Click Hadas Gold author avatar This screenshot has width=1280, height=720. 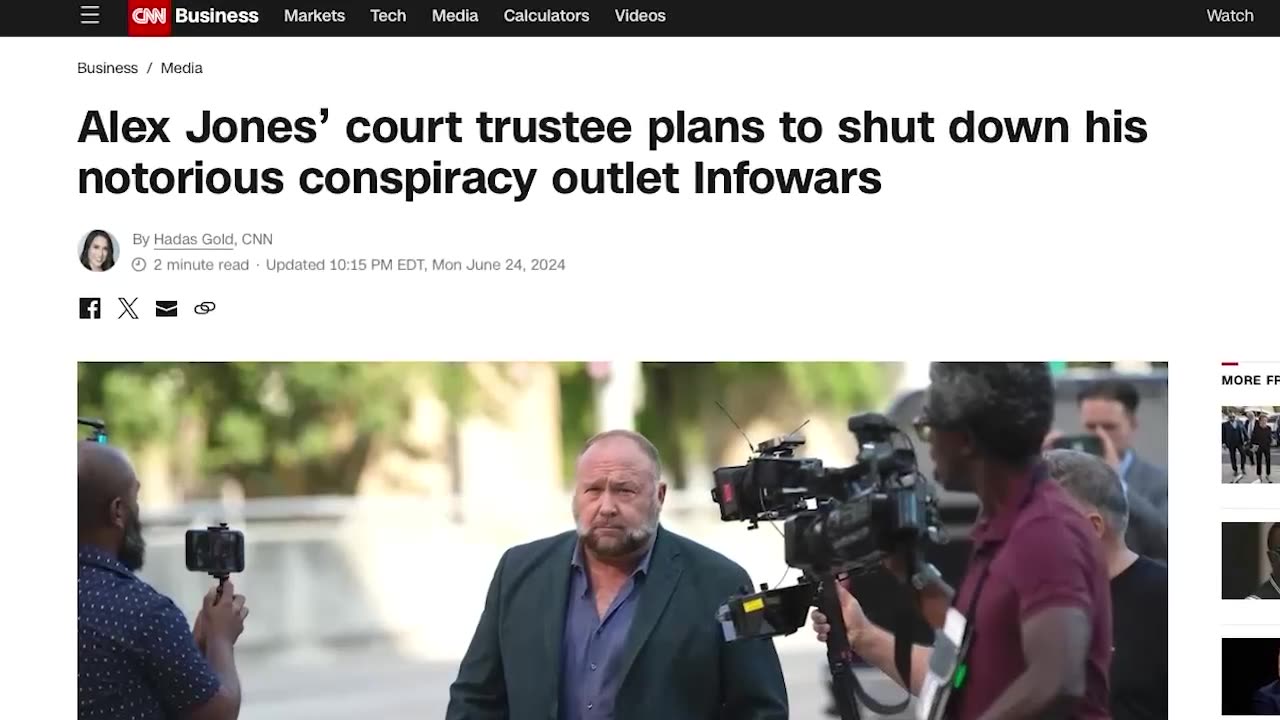(x=98, y=251)
